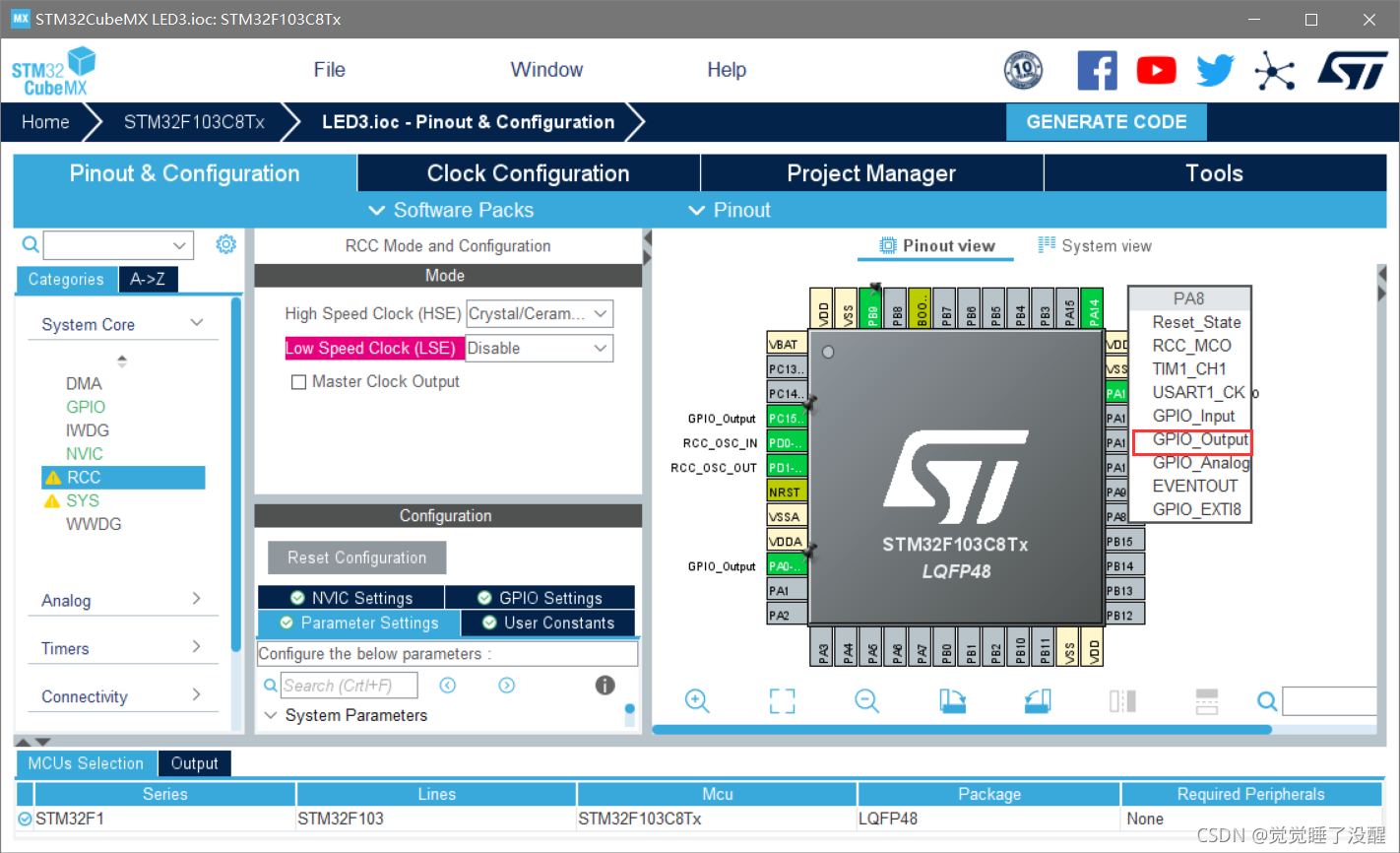Enable the Master Clock Output checkbox
Screen dimensions: 1400x853
coord(298,382)
